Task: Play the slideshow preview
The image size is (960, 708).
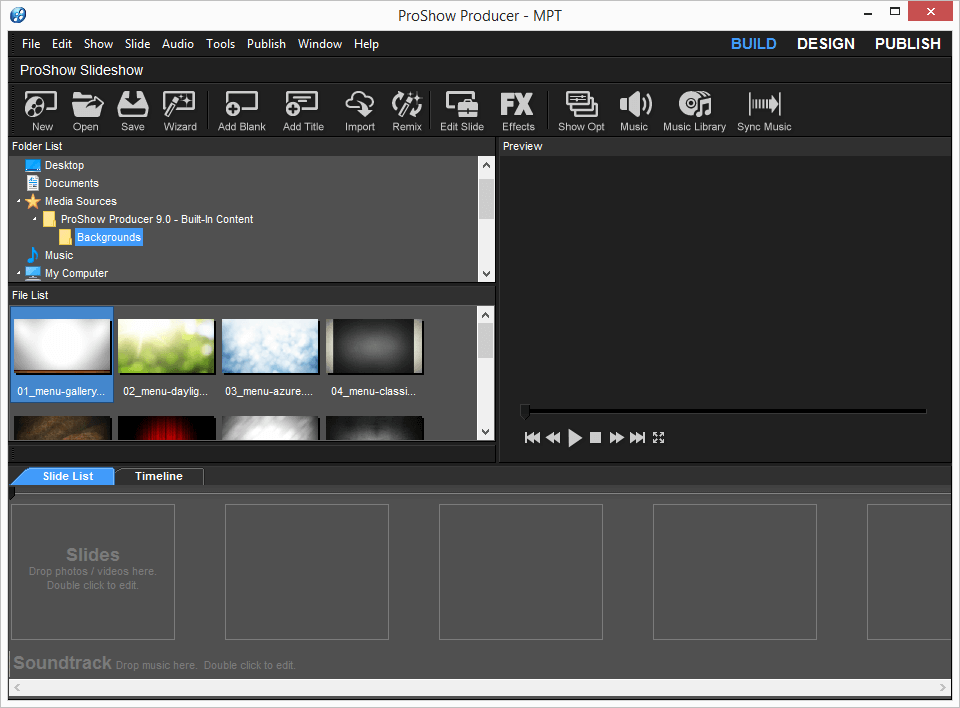Action: pos(574,437)
